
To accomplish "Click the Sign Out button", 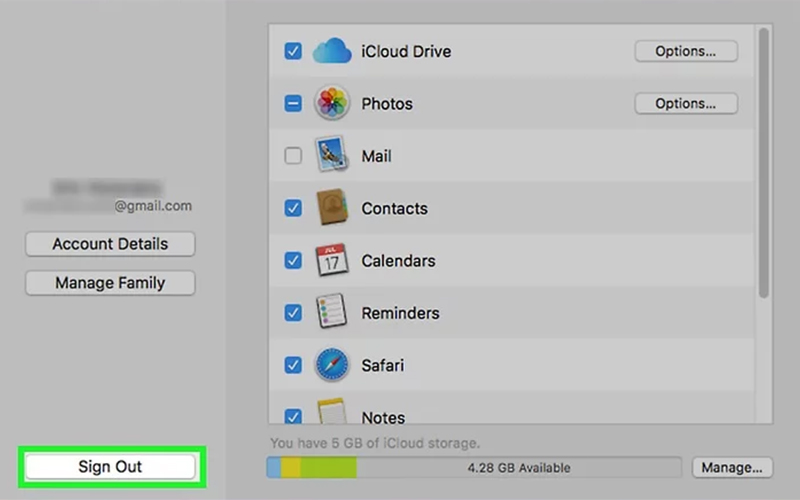I will click(x=110, y=467).
